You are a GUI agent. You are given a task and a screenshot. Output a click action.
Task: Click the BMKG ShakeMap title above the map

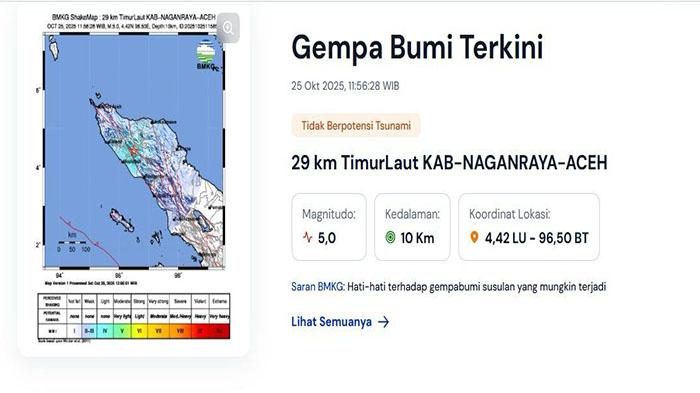[134, 18]
